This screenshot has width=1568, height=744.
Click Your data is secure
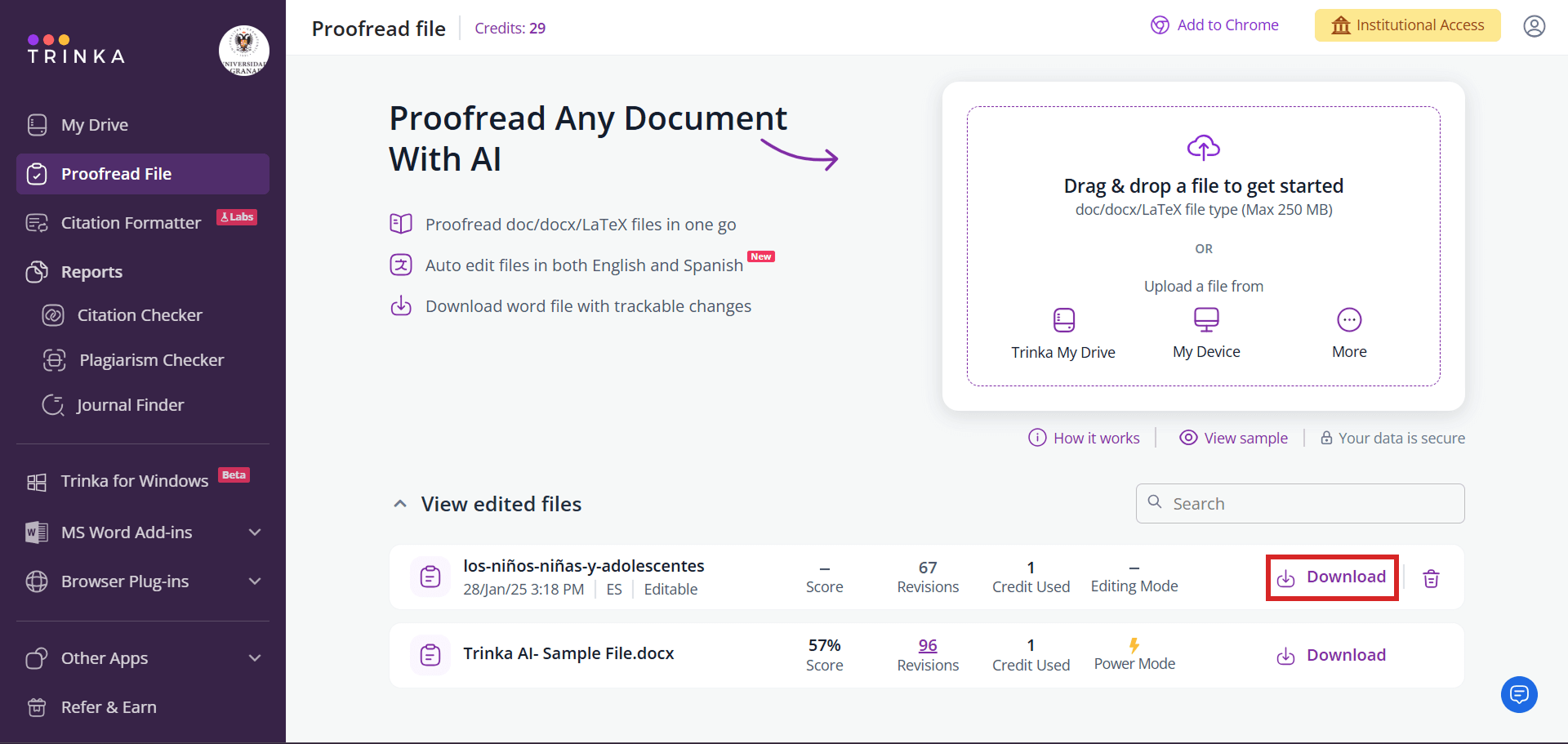pyautogui.click(x=1392, y=438)
